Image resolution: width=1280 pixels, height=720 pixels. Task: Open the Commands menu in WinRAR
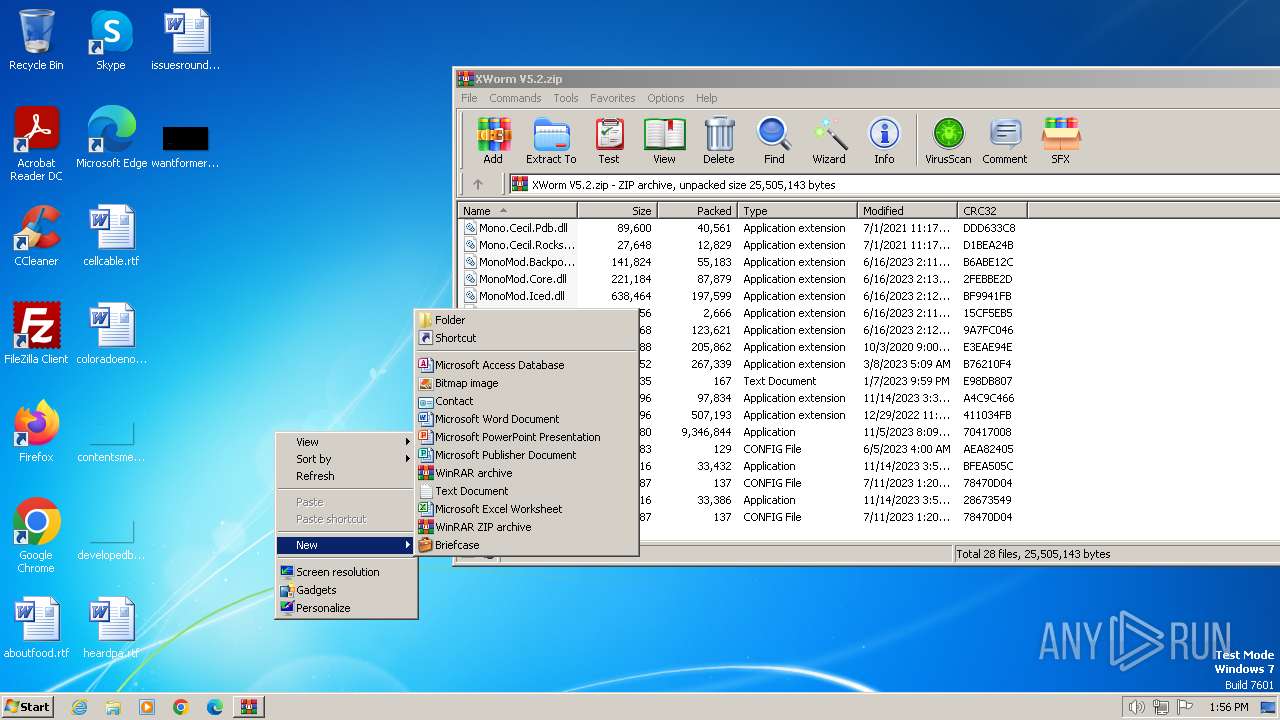coord(515,98)
